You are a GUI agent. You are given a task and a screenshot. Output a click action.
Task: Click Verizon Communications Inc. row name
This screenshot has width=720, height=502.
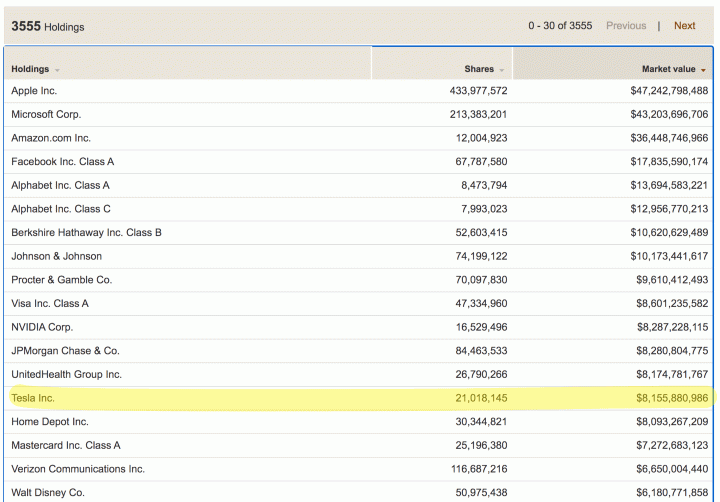[x=78, y=469]
